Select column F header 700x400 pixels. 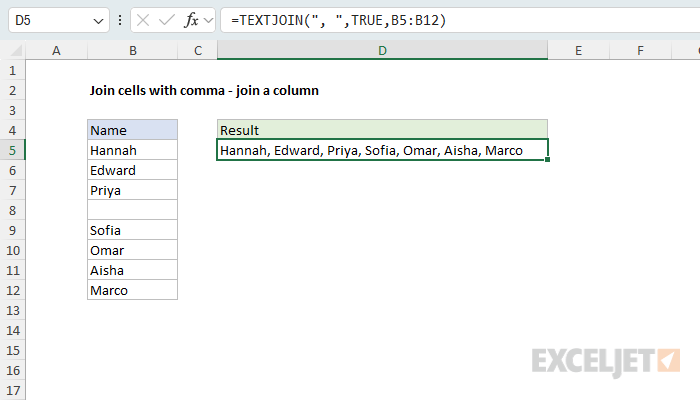click(641, 50)
